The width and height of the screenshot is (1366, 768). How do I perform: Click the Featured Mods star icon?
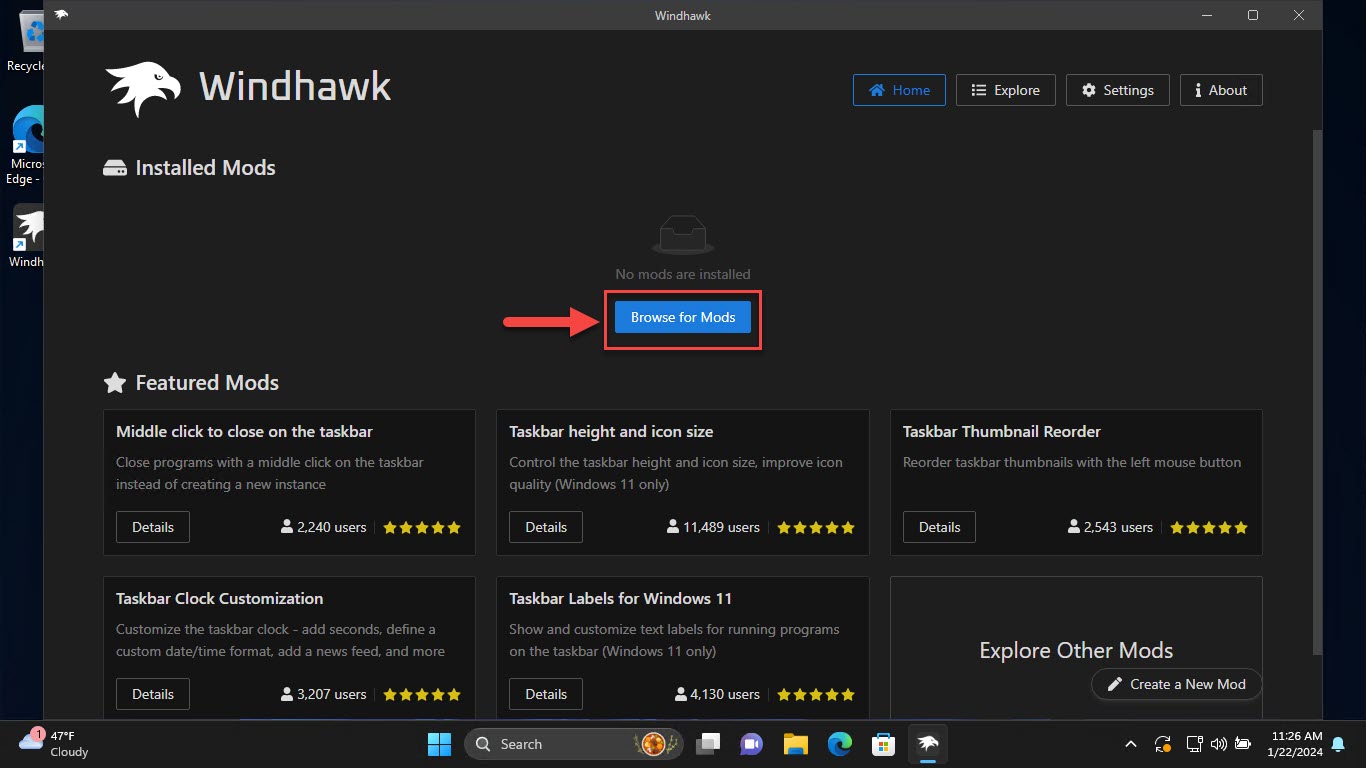115,383
